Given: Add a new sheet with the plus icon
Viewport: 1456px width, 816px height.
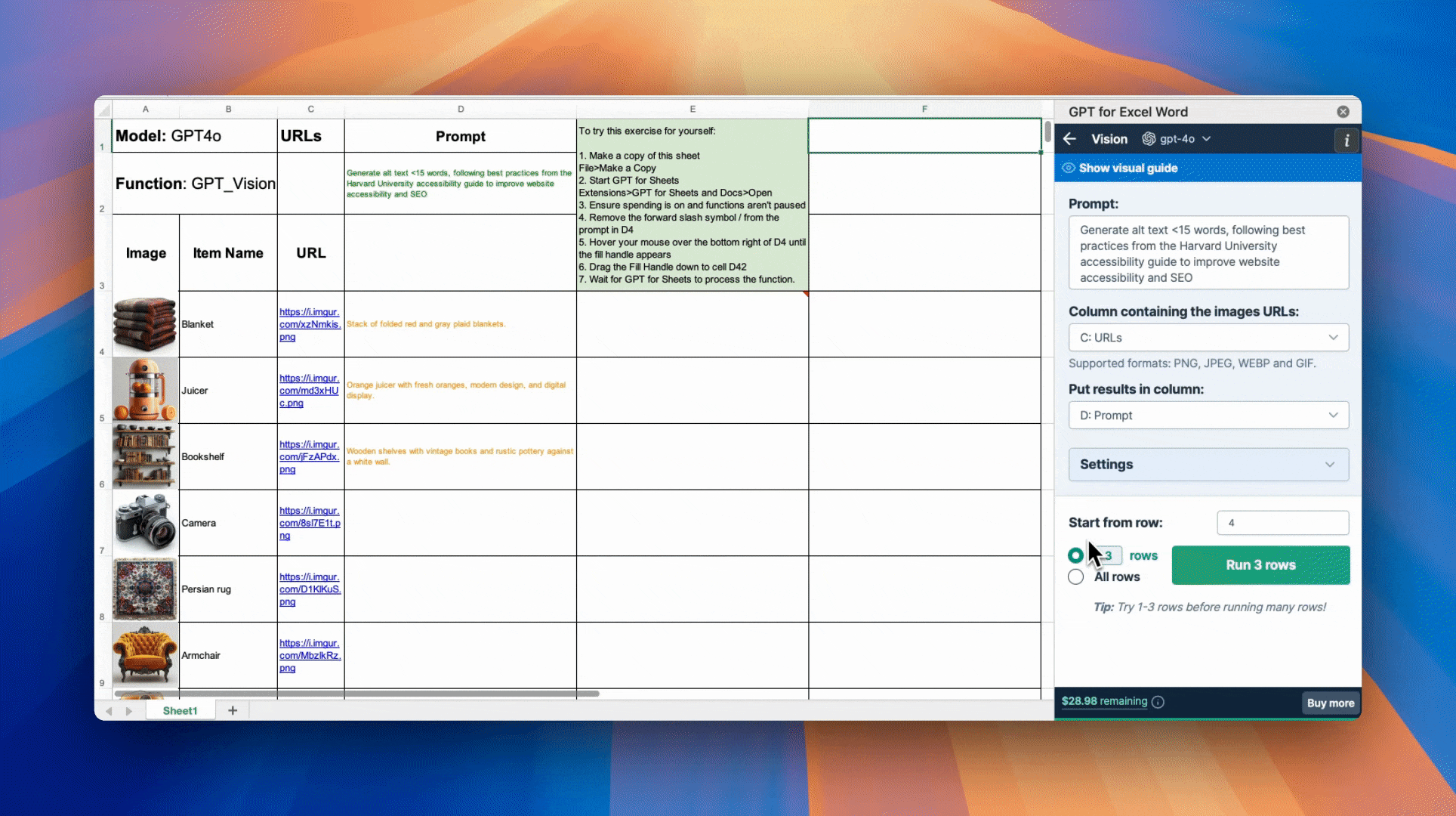Looking at the screenshot, I should tap(233, 710).
